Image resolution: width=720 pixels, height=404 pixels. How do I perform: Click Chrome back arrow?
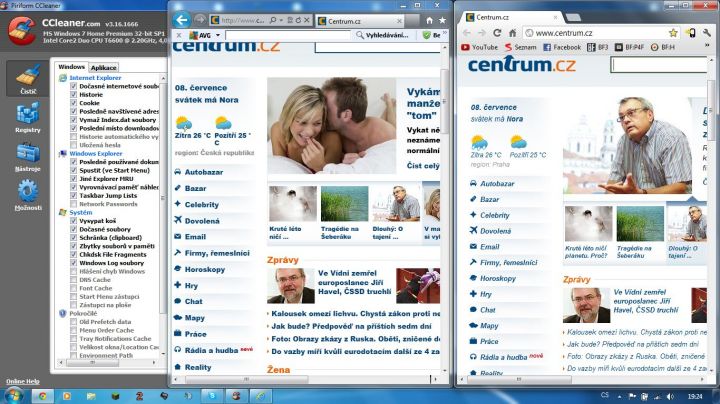[467, 33]
